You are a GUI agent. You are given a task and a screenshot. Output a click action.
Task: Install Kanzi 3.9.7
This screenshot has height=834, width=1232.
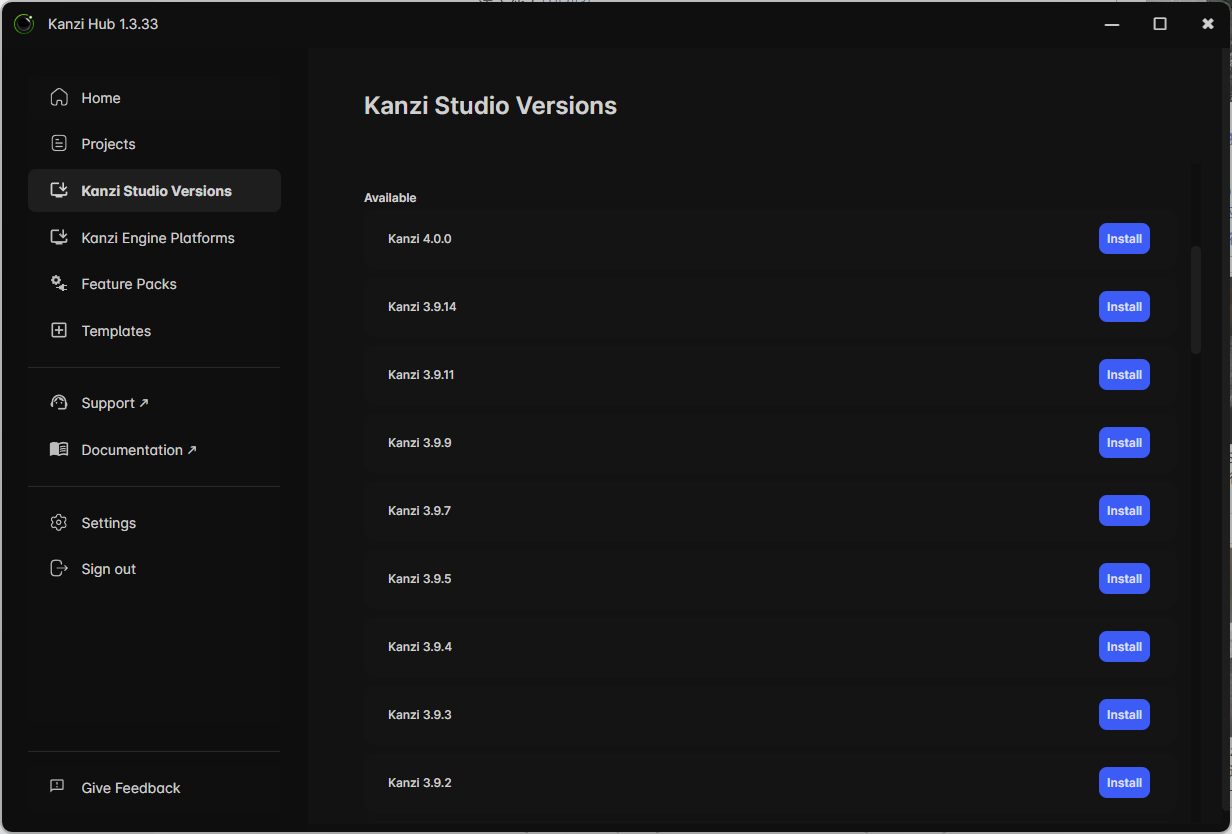(x=1124, y=511)
